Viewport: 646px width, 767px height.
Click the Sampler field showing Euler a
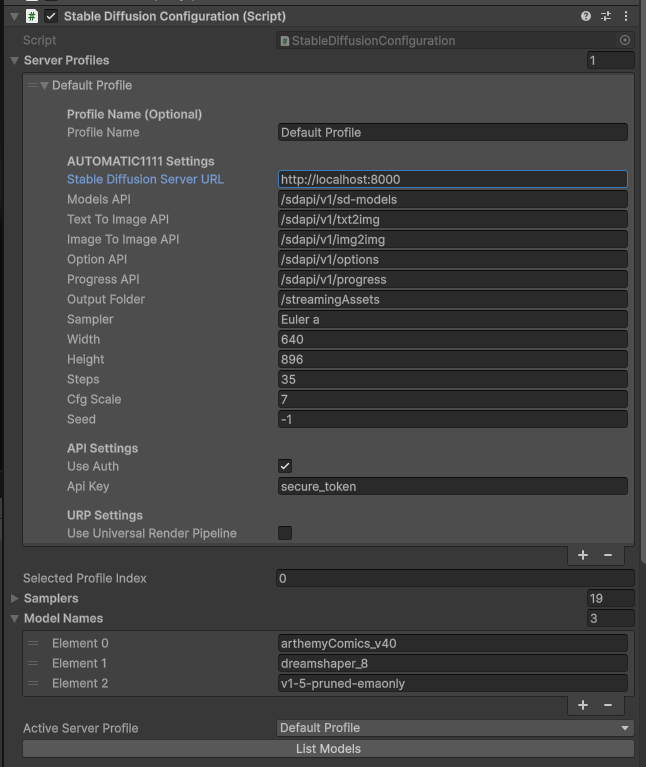453,319
